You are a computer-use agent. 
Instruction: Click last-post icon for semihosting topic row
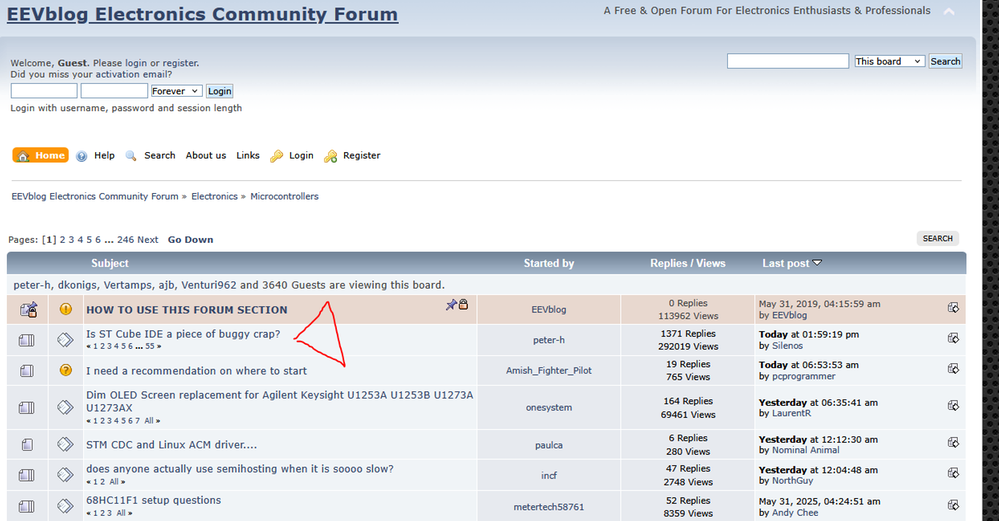(x=953, y=473)
